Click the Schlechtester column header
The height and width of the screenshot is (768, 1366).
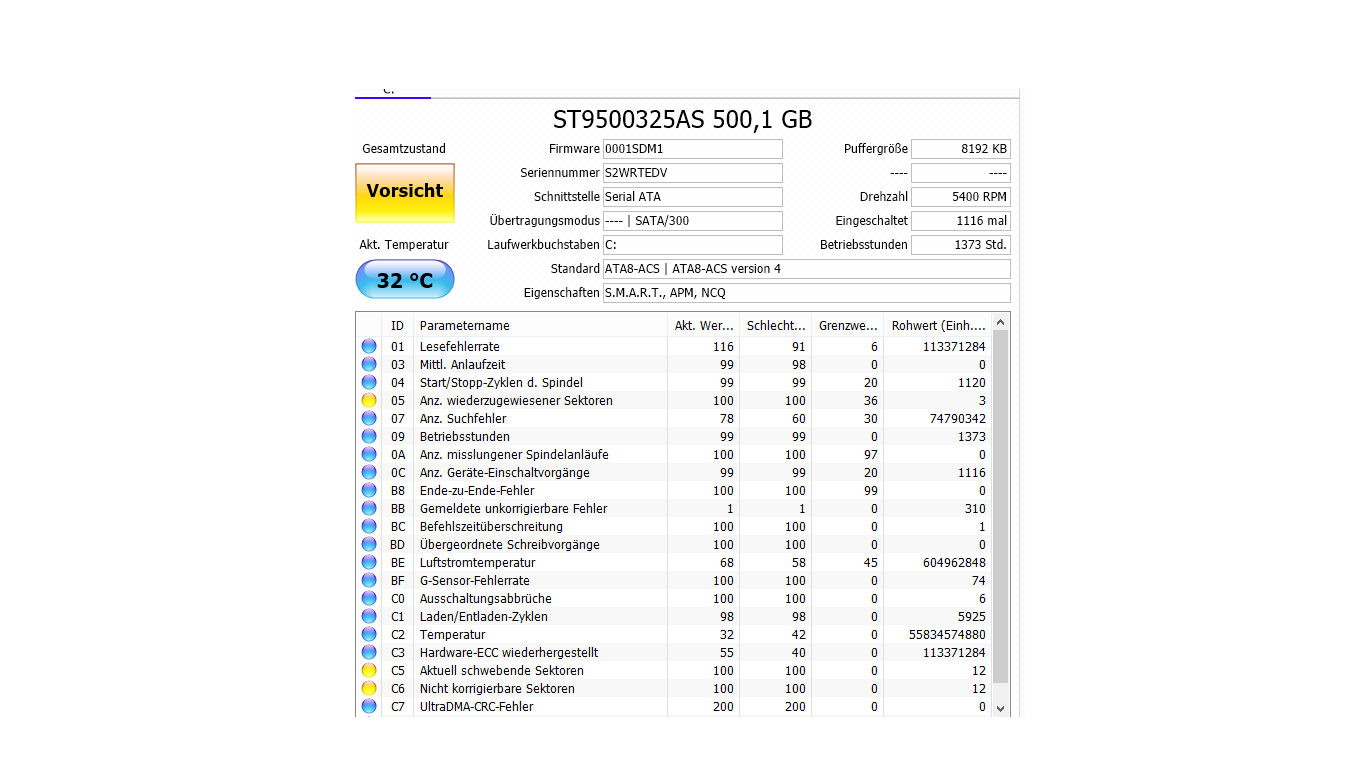tap(776, 326)
